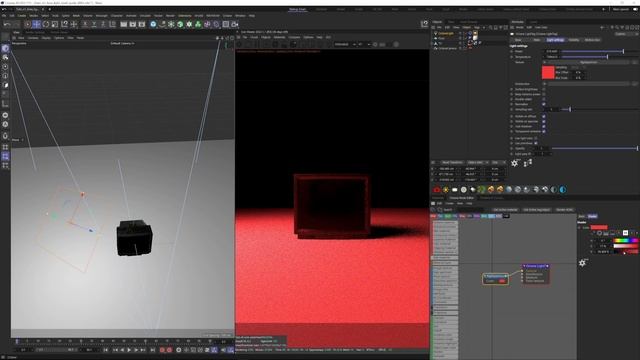Viewport: 640px width, 360px height.
Task: Collapse the Corona Light node arrow
Action: [524, 266]
